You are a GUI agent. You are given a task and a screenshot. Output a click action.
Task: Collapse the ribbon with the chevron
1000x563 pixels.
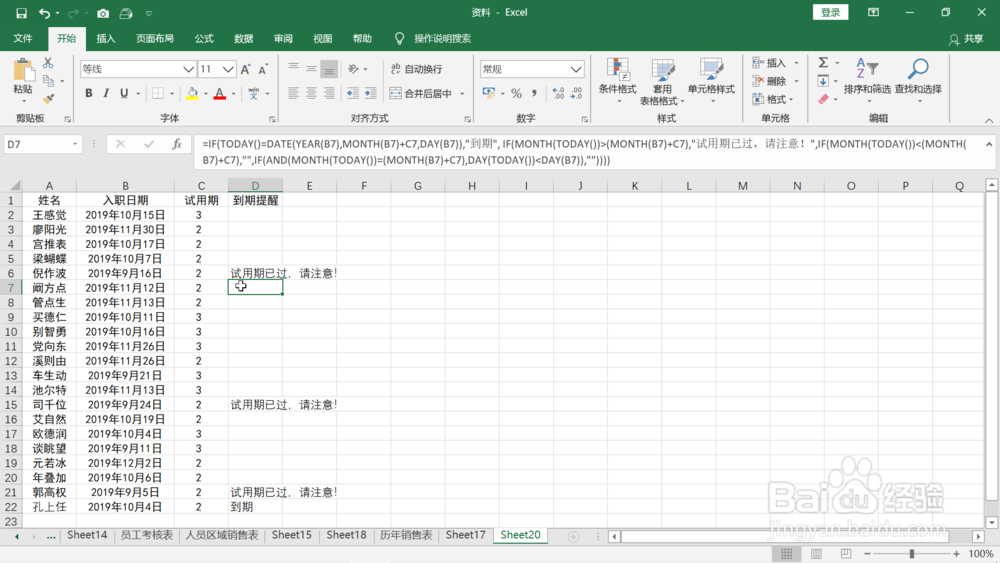click(x=989, y=120)
